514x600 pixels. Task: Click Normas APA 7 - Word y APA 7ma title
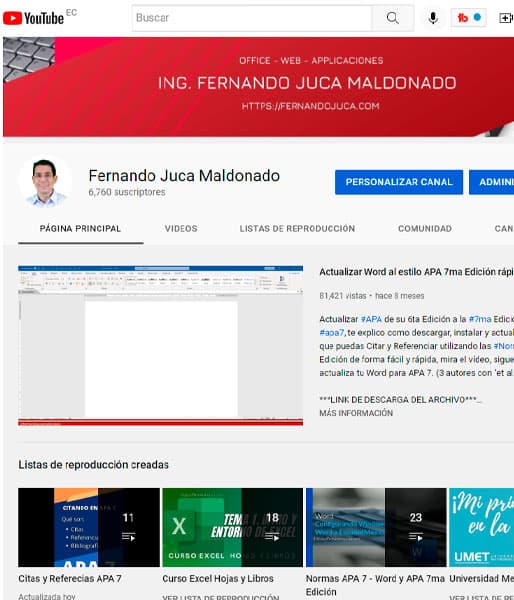[375, 585]
